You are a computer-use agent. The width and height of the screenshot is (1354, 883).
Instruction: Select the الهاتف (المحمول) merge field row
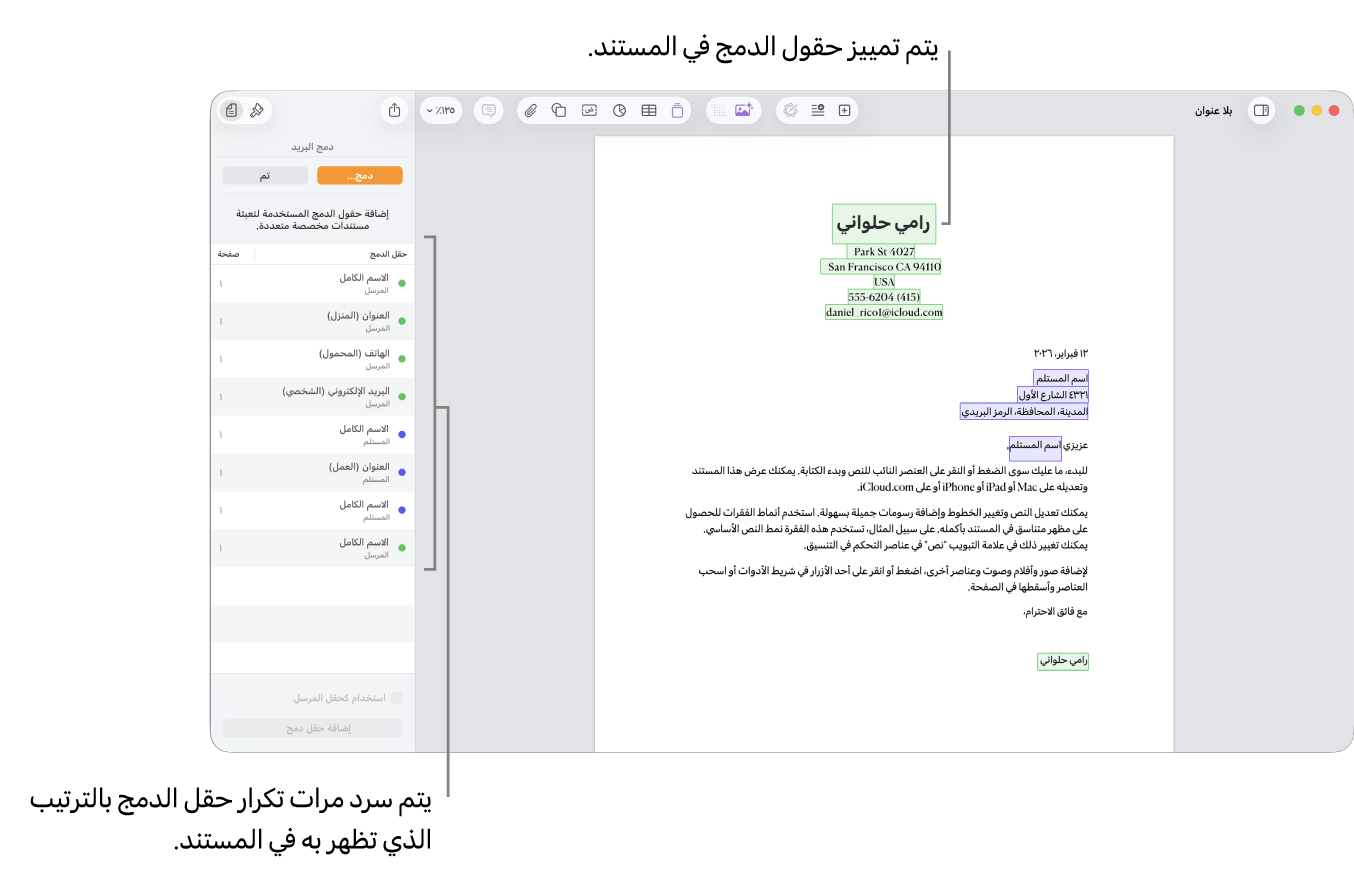tap(313, 359)
